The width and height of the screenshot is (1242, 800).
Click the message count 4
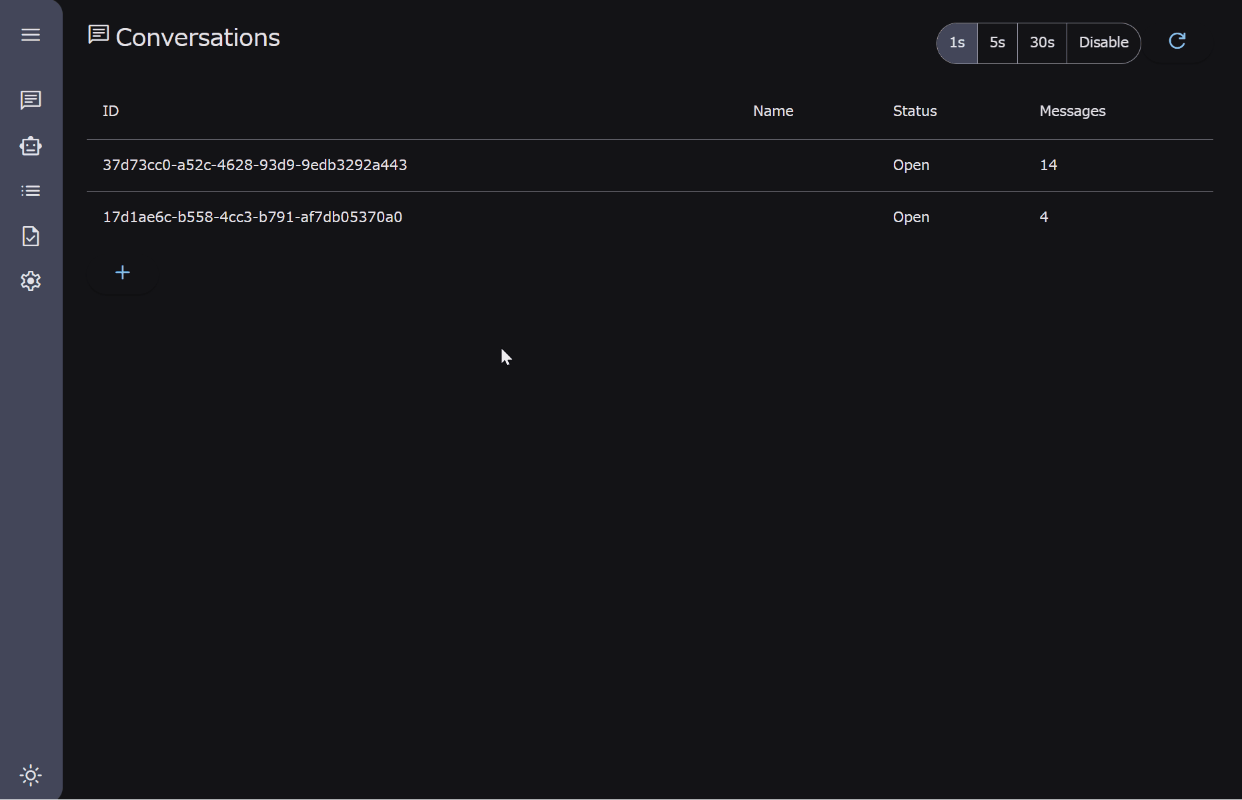click(1044, 217)
